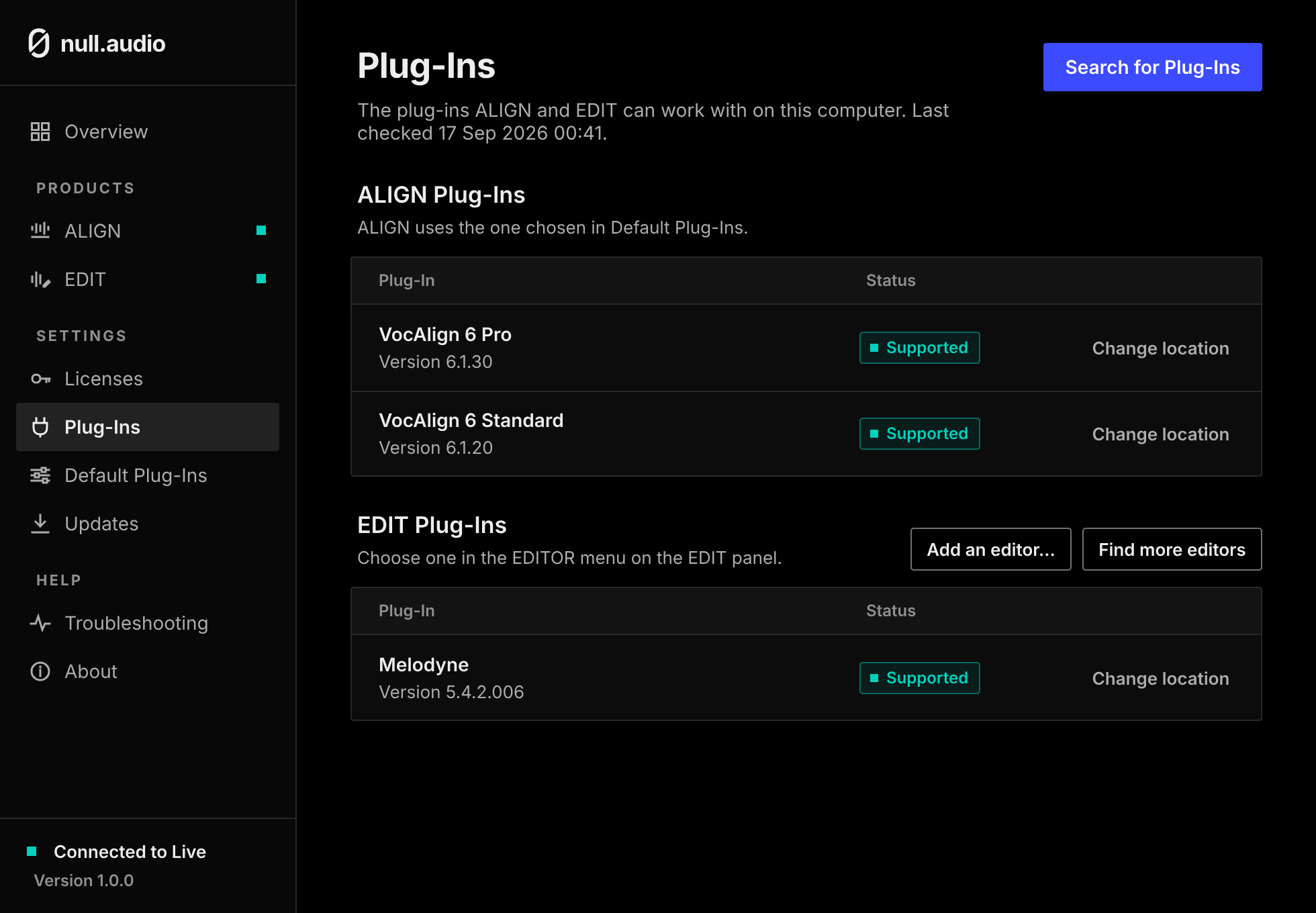Click ALIGN's teal status indicator

[261, 230]
